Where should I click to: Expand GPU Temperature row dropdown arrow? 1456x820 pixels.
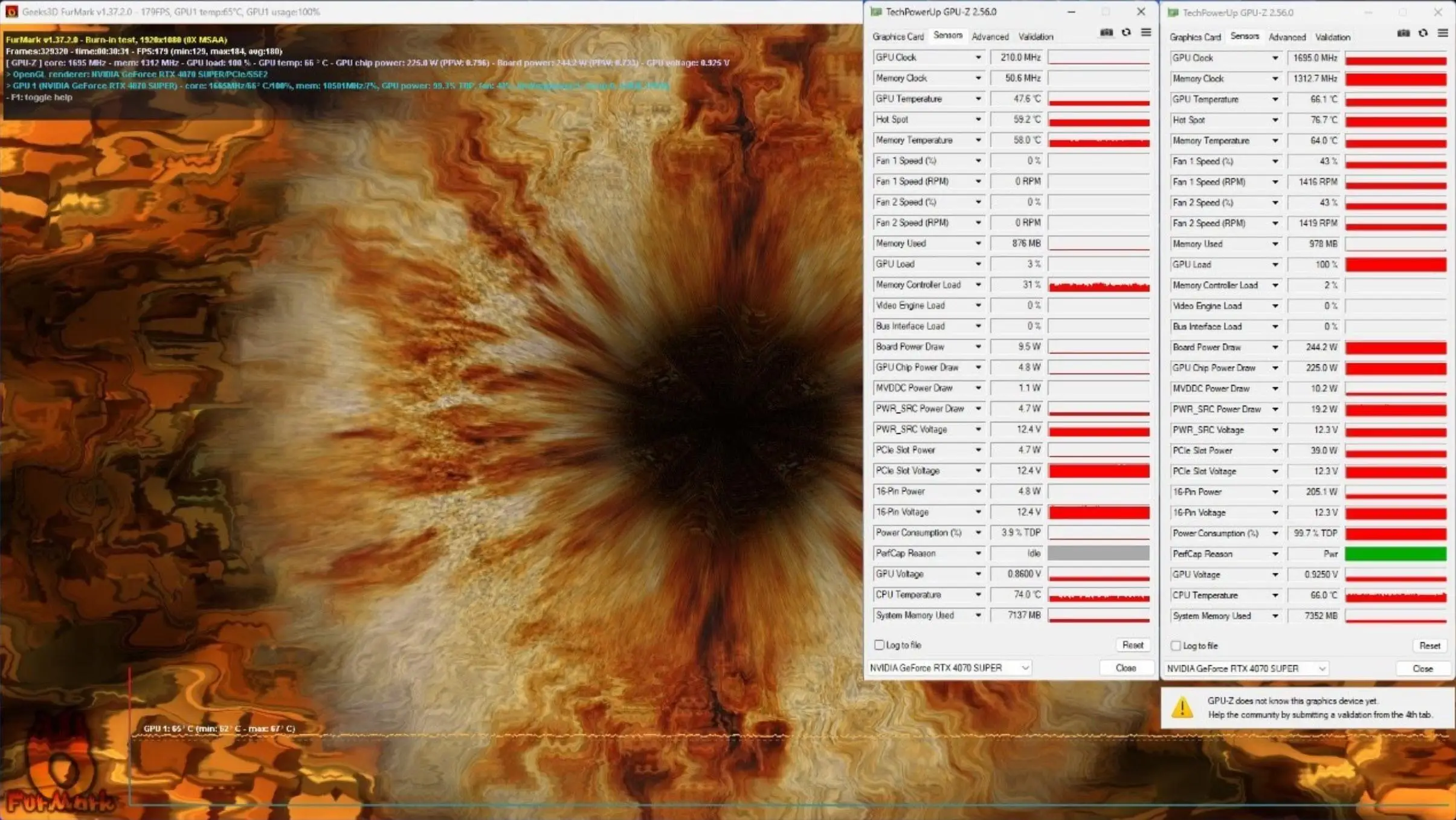click(x=977, y=98)
